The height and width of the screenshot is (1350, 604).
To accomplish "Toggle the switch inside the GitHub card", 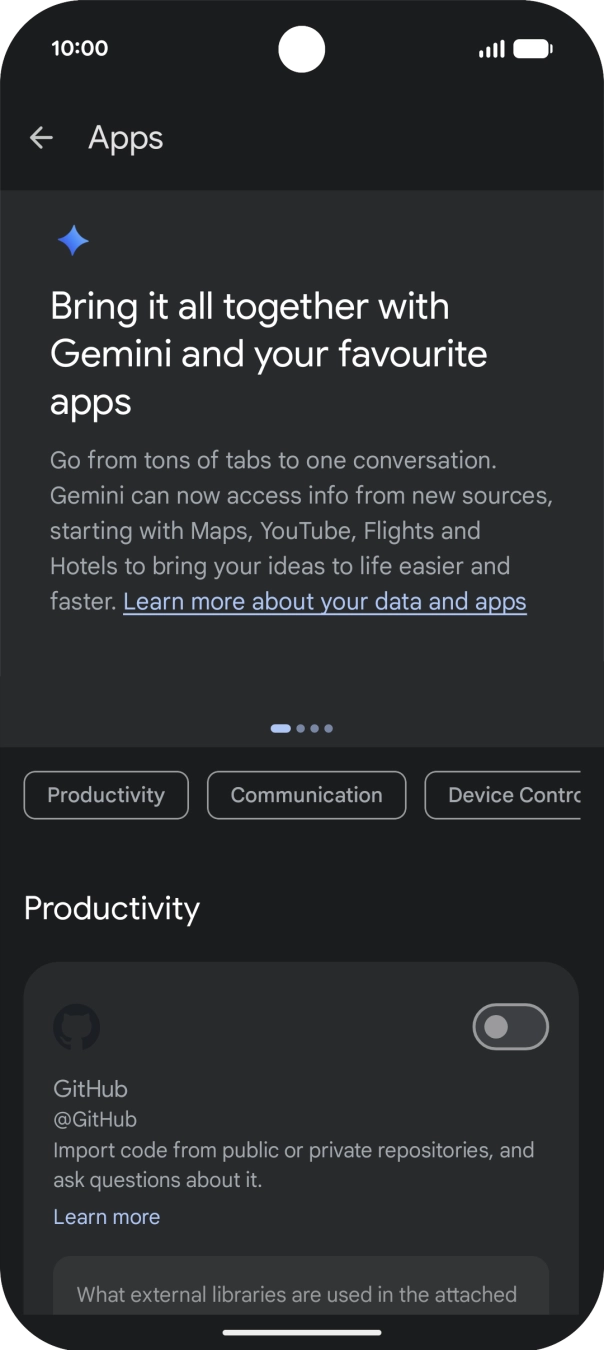I will tap(510, 1027).
